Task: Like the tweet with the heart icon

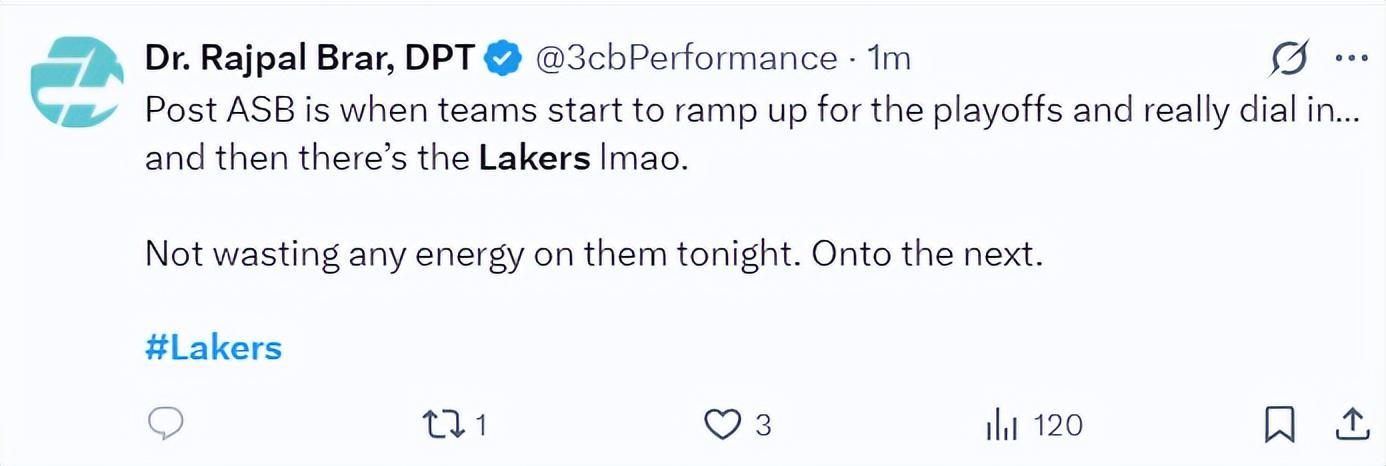Action: 722,426
